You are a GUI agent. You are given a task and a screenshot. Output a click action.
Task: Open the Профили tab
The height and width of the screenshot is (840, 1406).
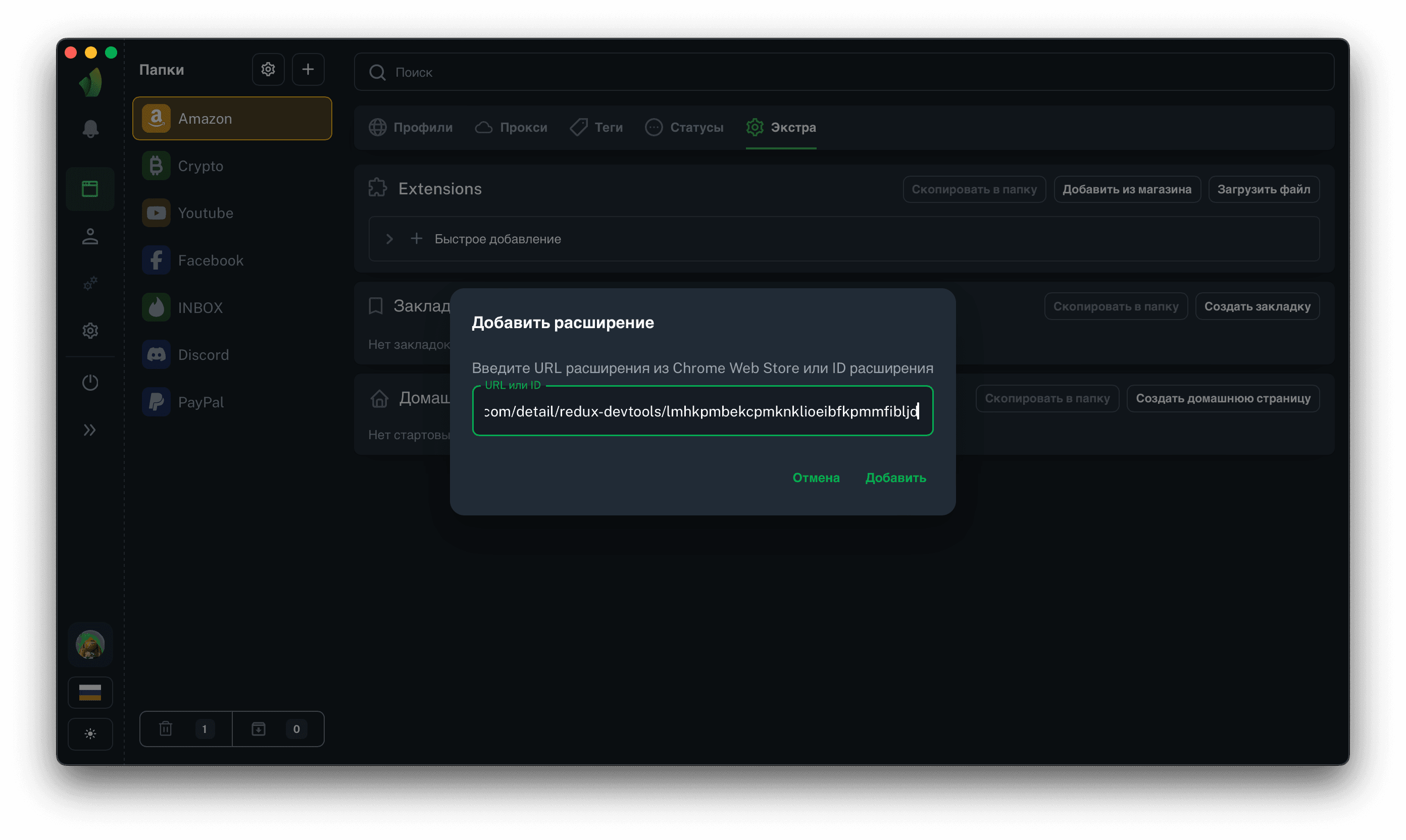pyautogui.click(x=411, y=127)
